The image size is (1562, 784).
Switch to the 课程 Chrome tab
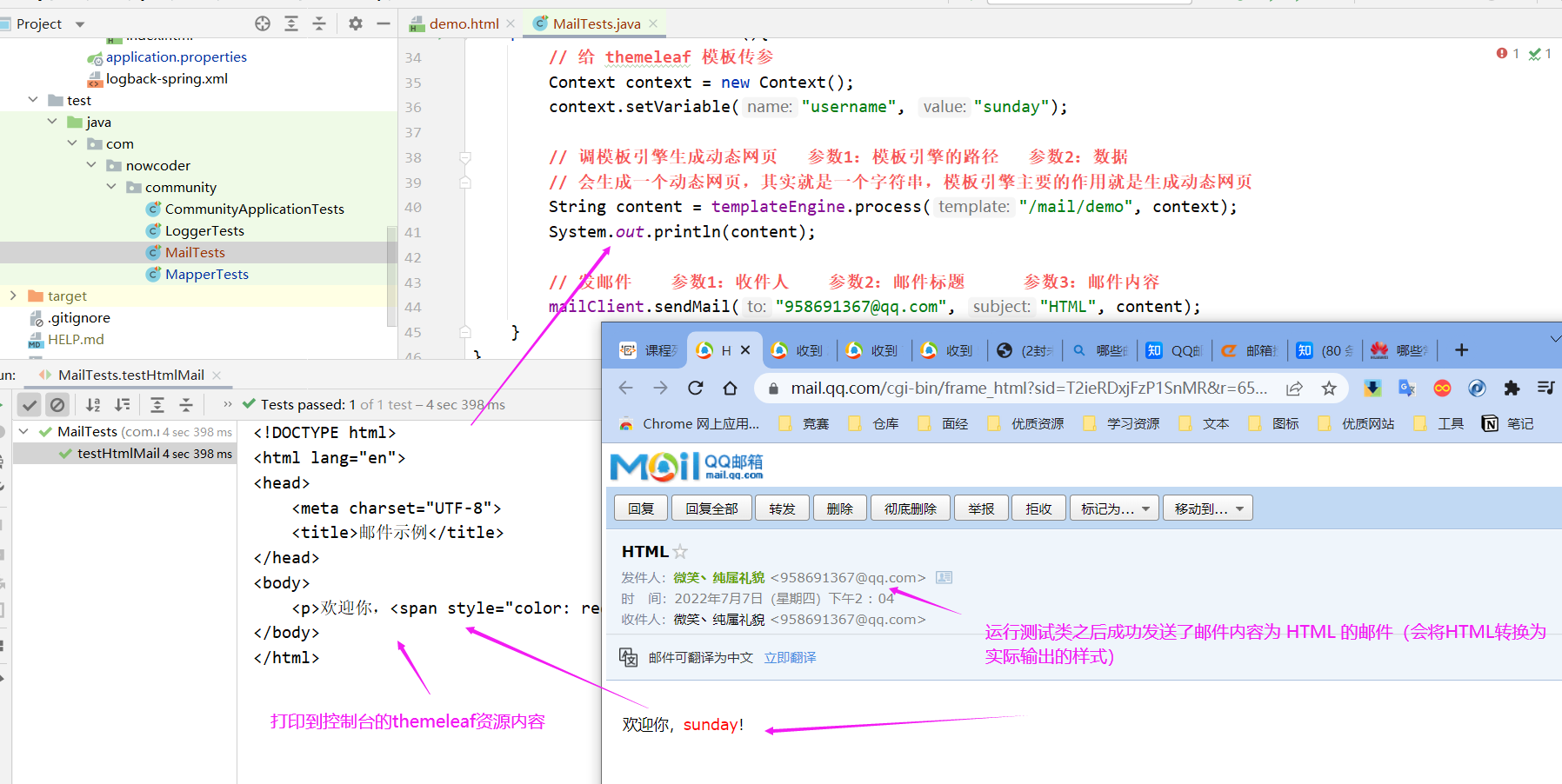coord(650,350)
